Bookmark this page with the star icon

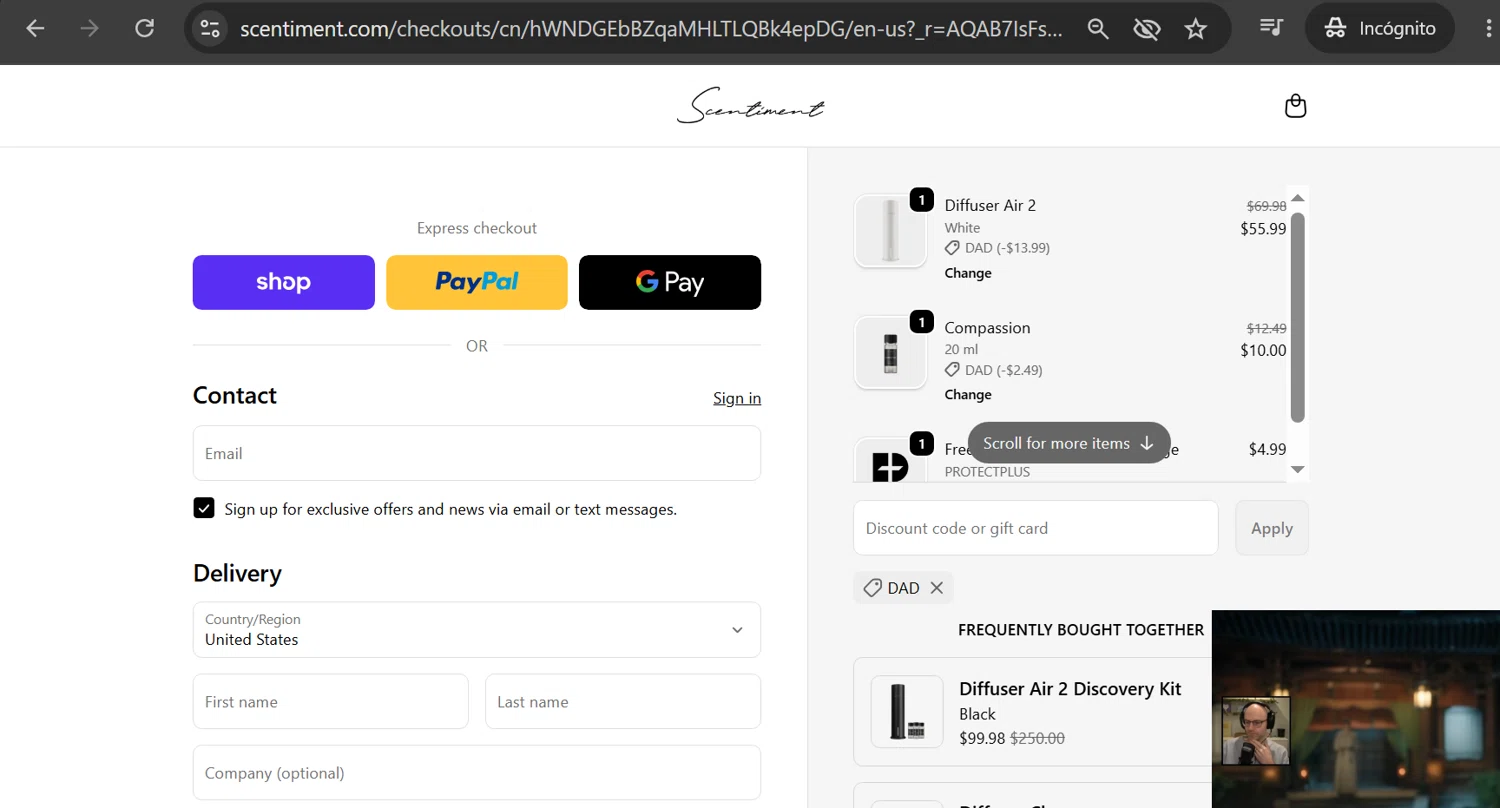[1195, 29]
